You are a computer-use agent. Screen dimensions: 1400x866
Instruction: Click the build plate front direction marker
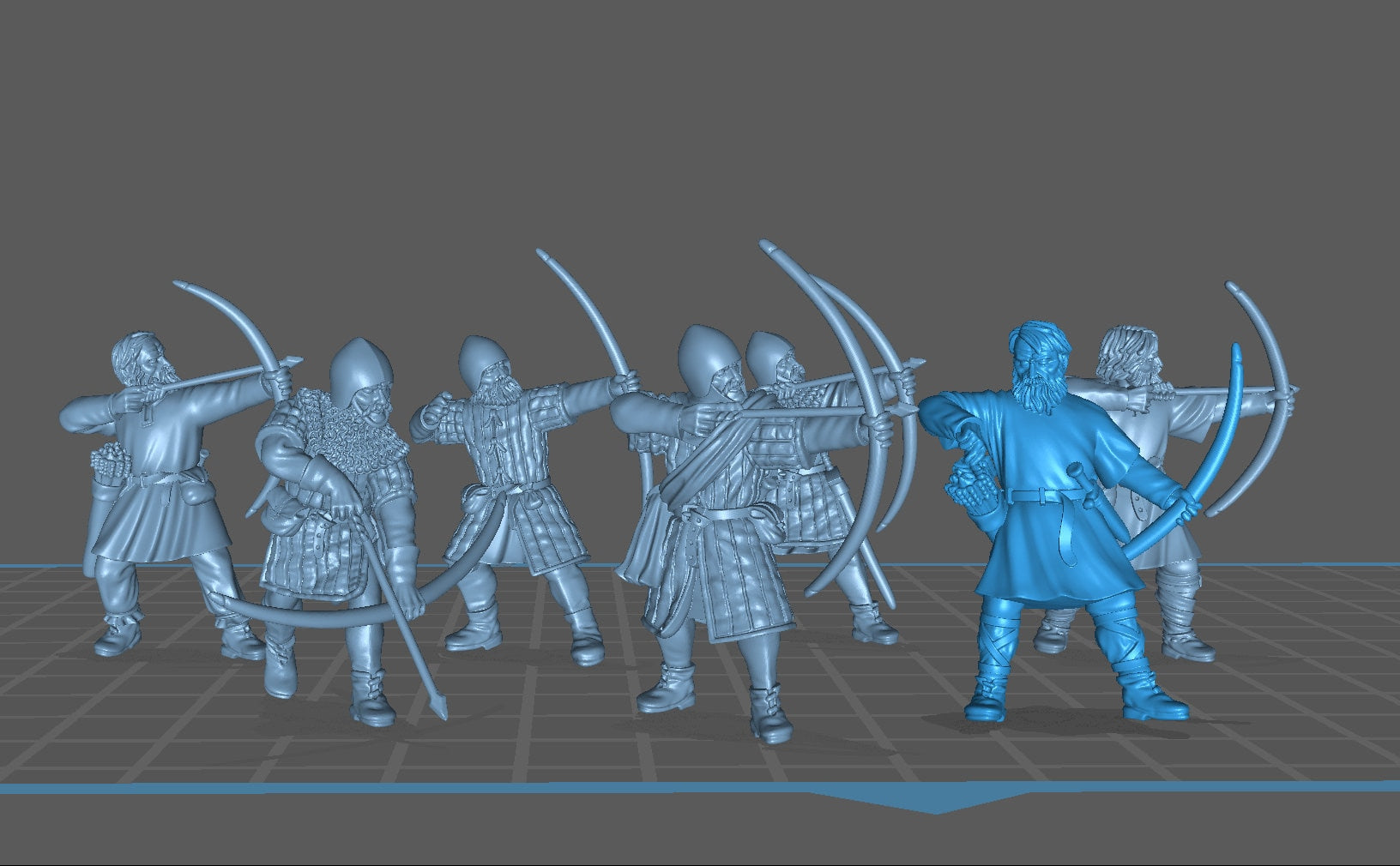(x=935, y=803)
